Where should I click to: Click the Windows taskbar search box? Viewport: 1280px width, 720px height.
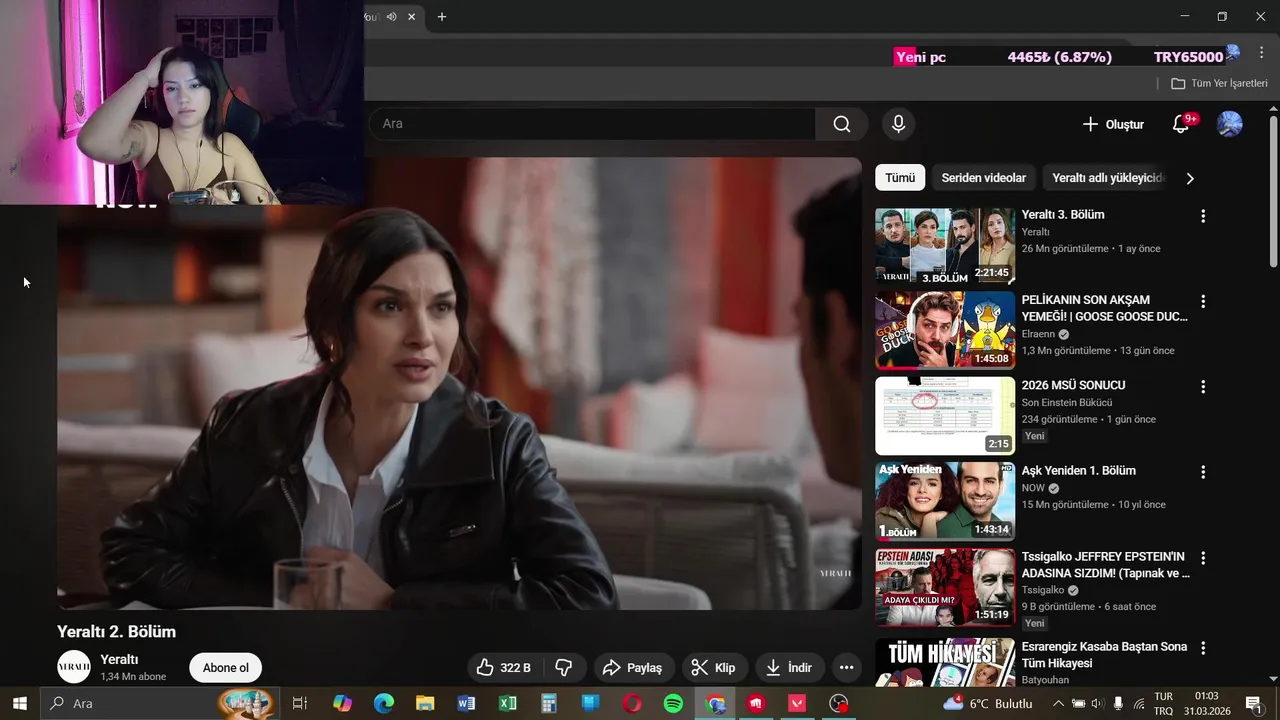(160, 704)
